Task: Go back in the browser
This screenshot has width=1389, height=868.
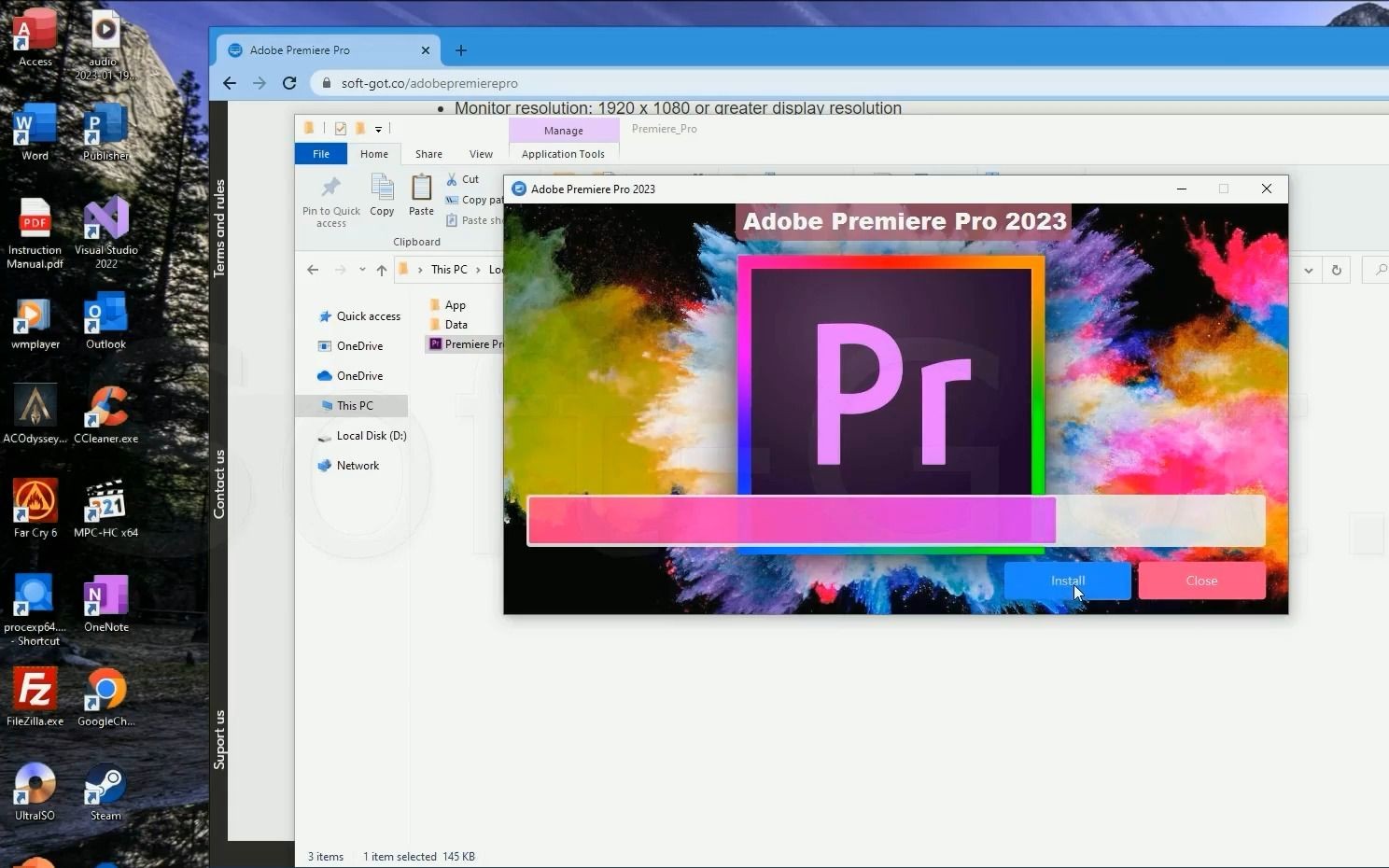Action: (230, 83)
